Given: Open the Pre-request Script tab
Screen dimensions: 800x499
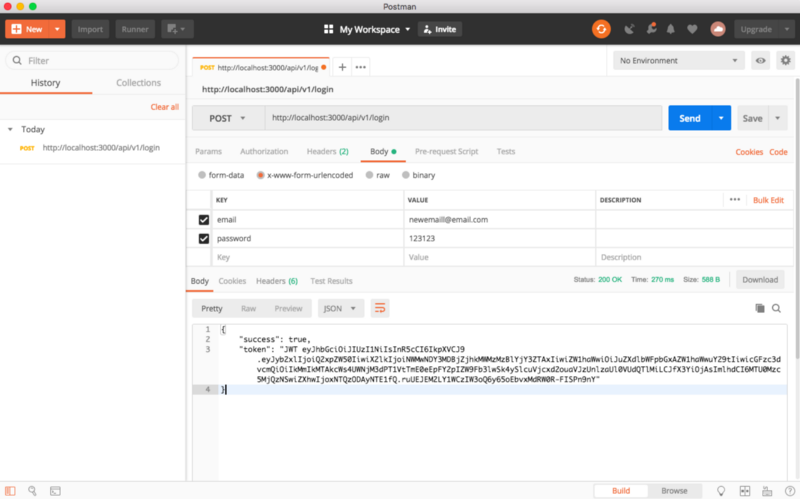Looking at the screenshot, I should tap(446, 152).
